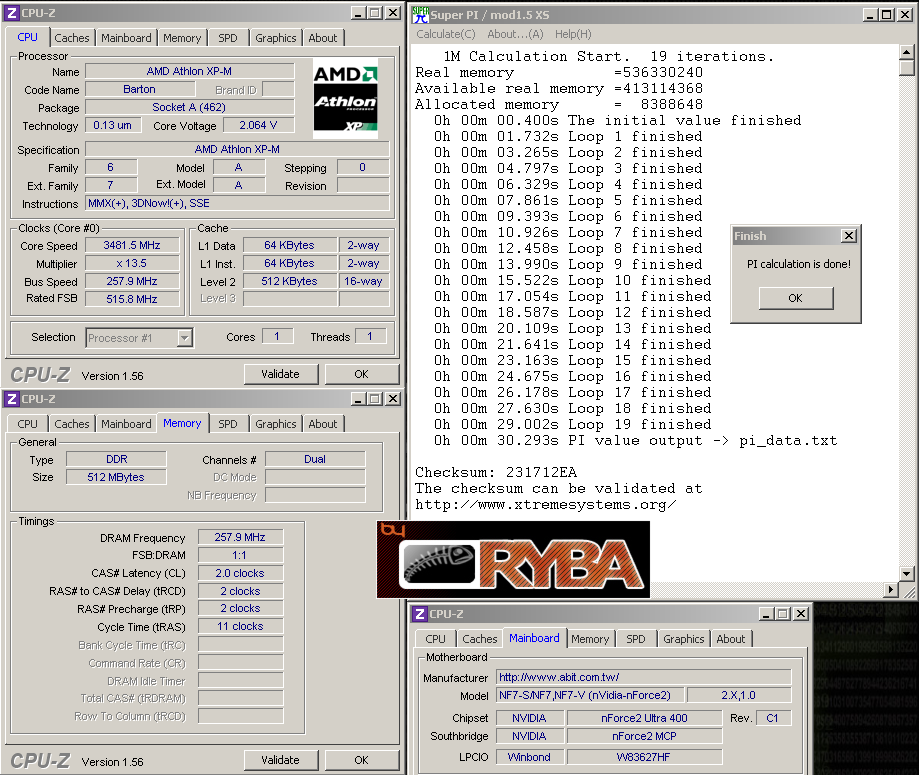The height and width of the screenshot is (775, 919).
Task: Open Graphics tab in Memory CPU-Z window
Action: (x=275, y=424)
